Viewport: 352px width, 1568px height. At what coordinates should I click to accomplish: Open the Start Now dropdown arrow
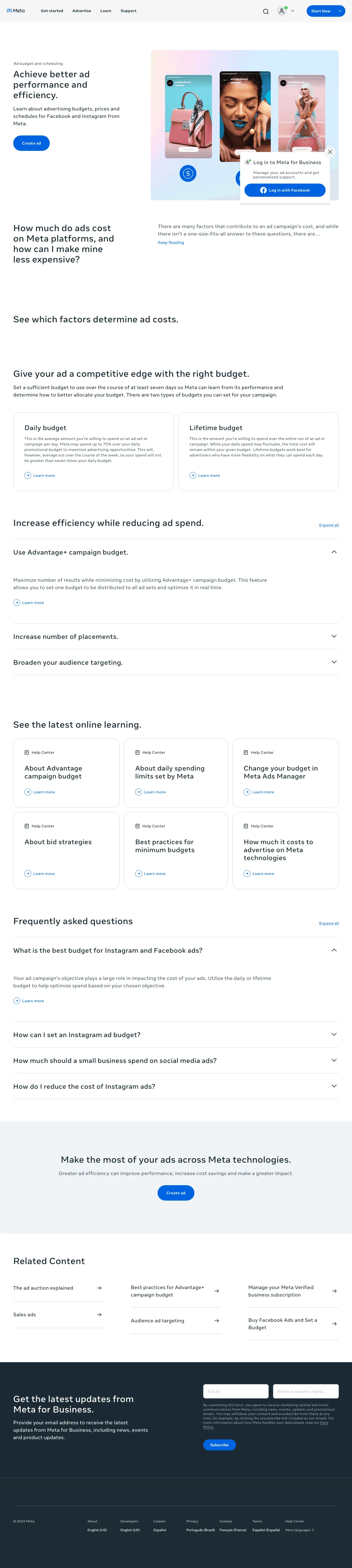coord(340,11)
